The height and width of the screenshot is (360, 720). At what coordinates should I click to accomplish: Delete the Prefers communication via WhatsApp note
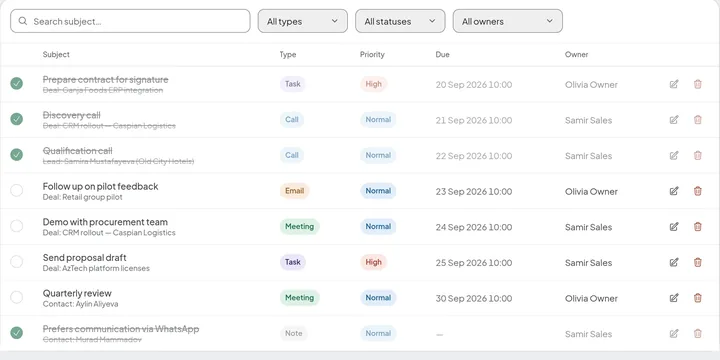coord(698,333)
